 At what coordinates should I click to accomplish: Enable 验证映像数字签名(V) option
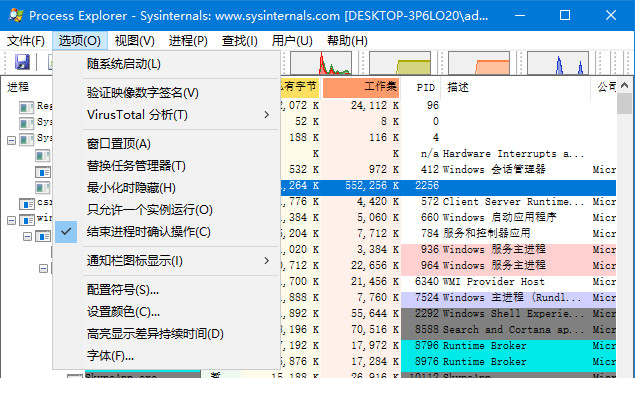(167, 93)
